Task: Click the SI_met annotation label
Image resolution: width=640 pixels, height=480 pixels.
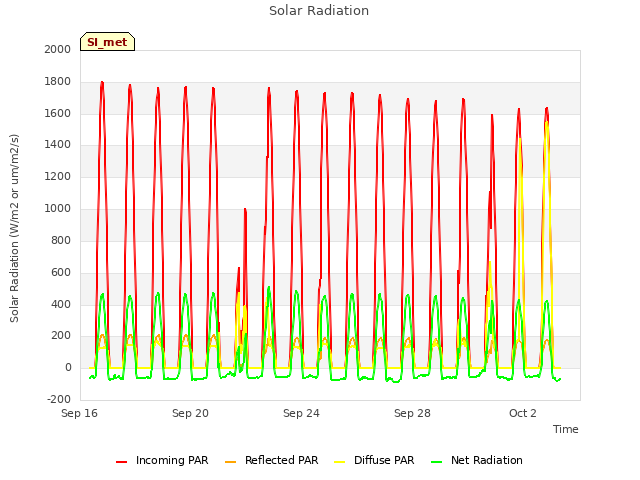Action: click(x=107, y=42)
